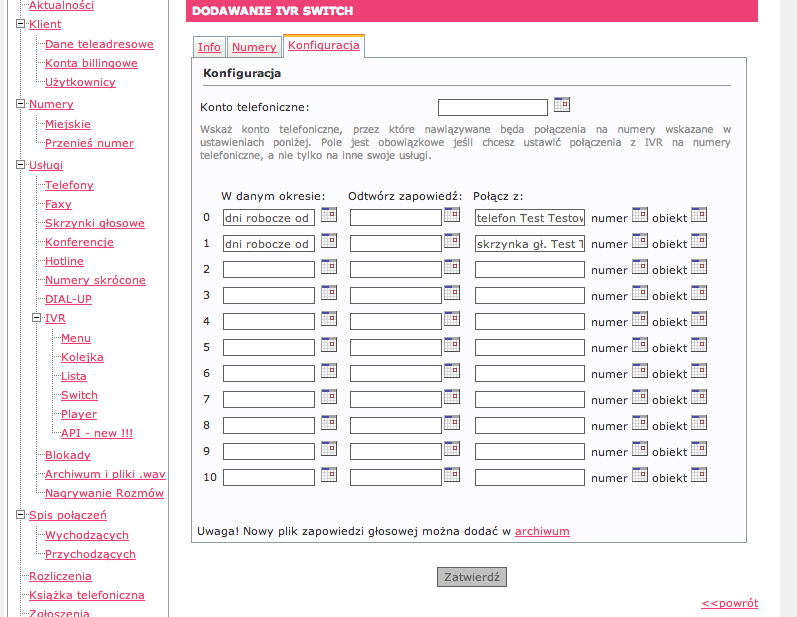Image resolution: width=797 pixels, height=617 pixels.
Task: Click obiekt picker icon in row 7
Action: 699,396
